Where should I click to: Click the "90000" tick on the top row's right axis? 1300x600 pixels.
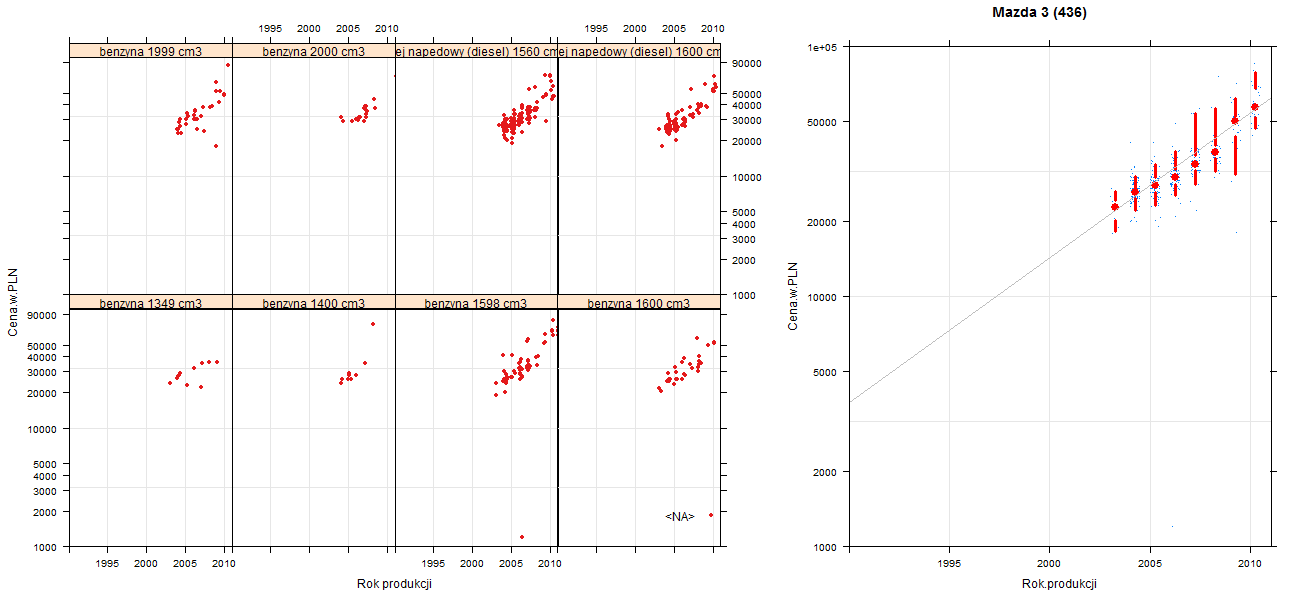[748, 64]
